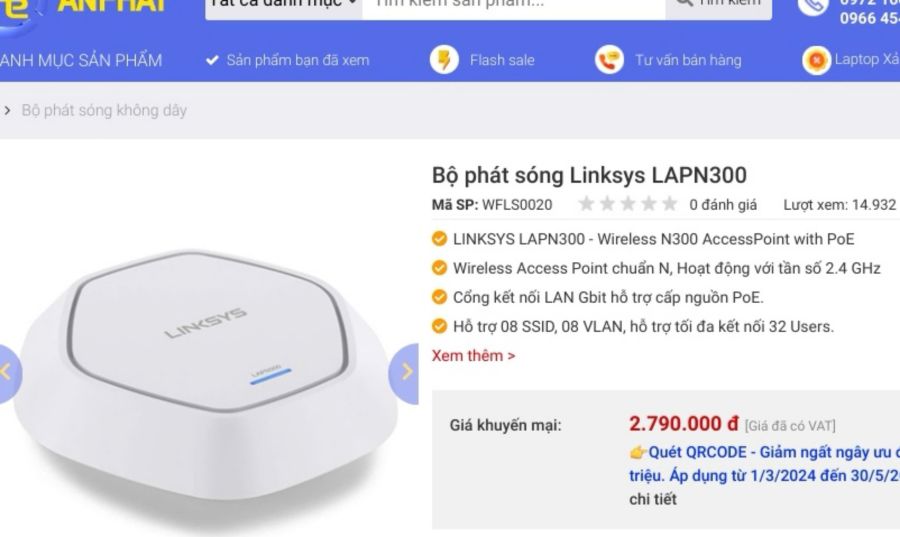The width and height of the screenshot is (900, 537).
Task: Open "Tư vấn bán hàng" menu item
Action: pyautogui.click(x=688, y=60)
